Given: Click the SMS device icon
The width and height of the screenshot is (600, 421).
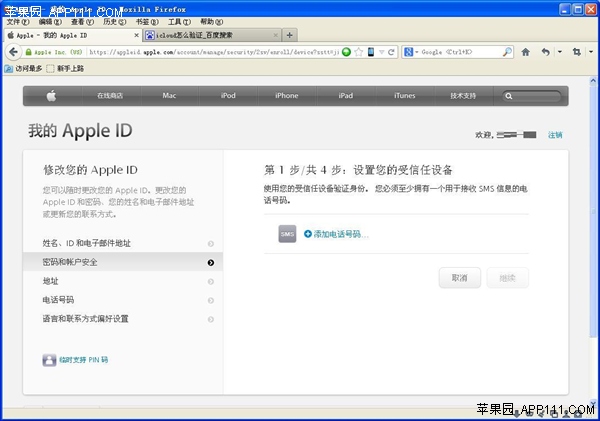Looking at the screenshot, I should [287, 234].
